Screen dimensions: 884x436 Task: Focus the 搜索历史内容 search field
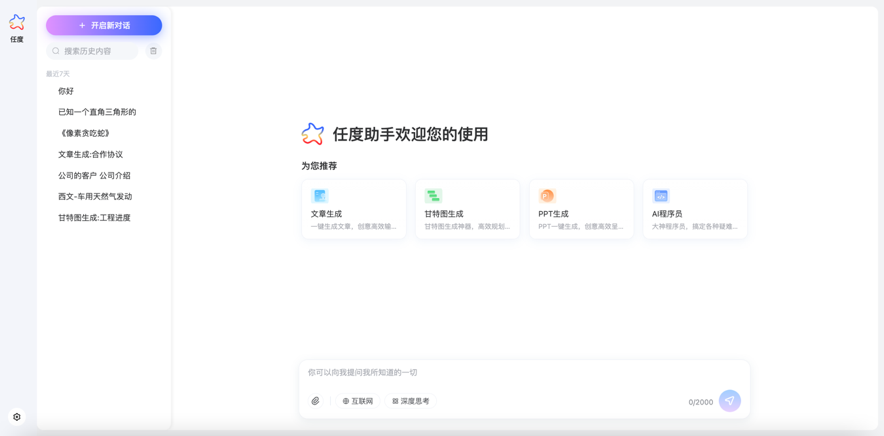click(x=95, y=51)
